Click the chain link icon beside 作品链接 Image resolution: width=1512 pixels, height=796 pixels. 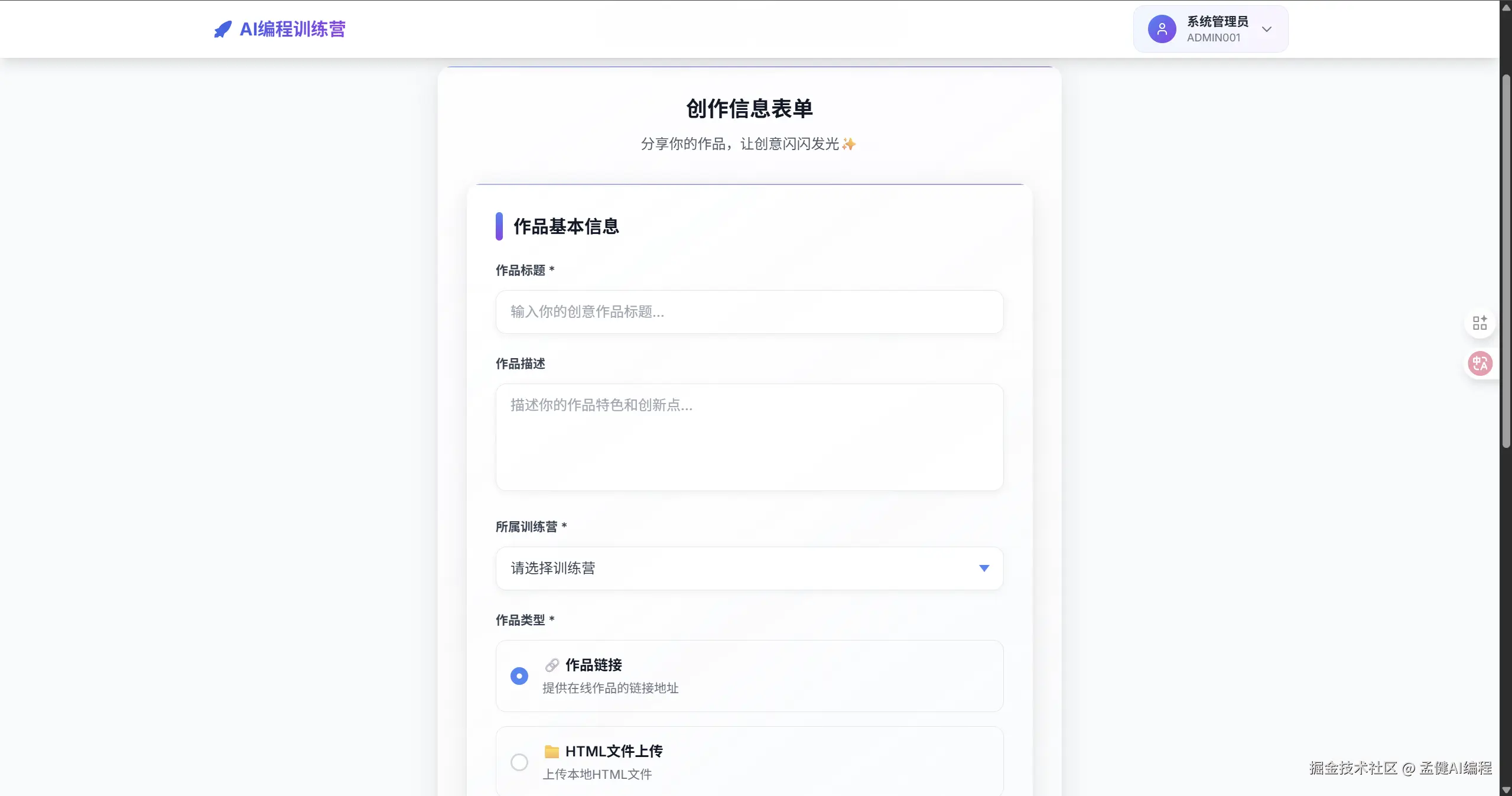tap(552, 665)
